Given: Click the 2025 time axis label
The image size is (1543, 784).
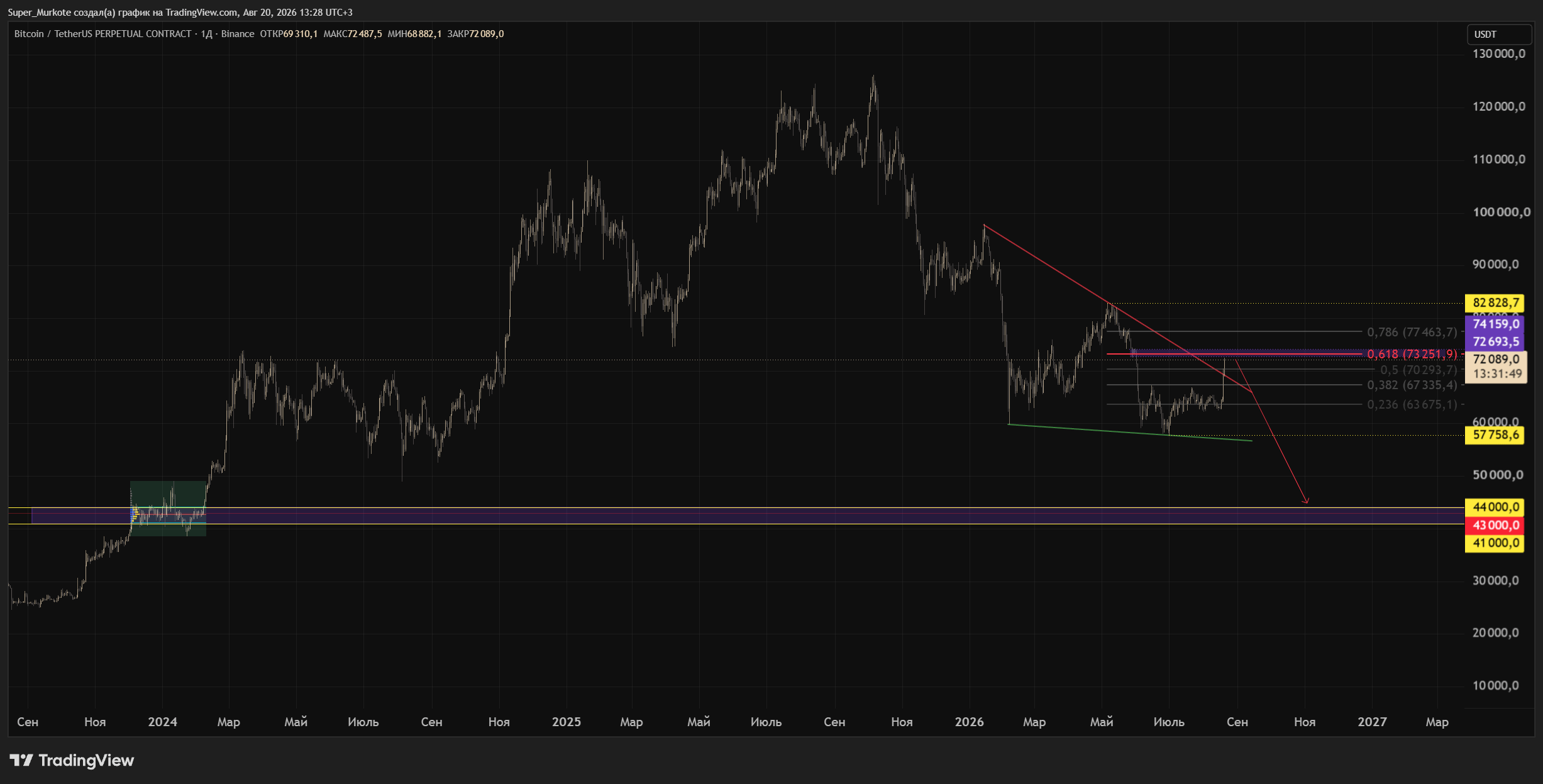Looking at the screenshot, I should tap(566, 722).
